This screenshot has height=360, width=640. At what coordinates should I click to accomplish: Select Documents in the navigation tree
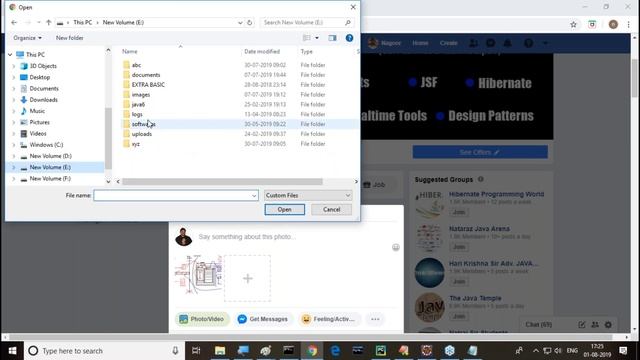pyautogui.click(x=44, y=89)
